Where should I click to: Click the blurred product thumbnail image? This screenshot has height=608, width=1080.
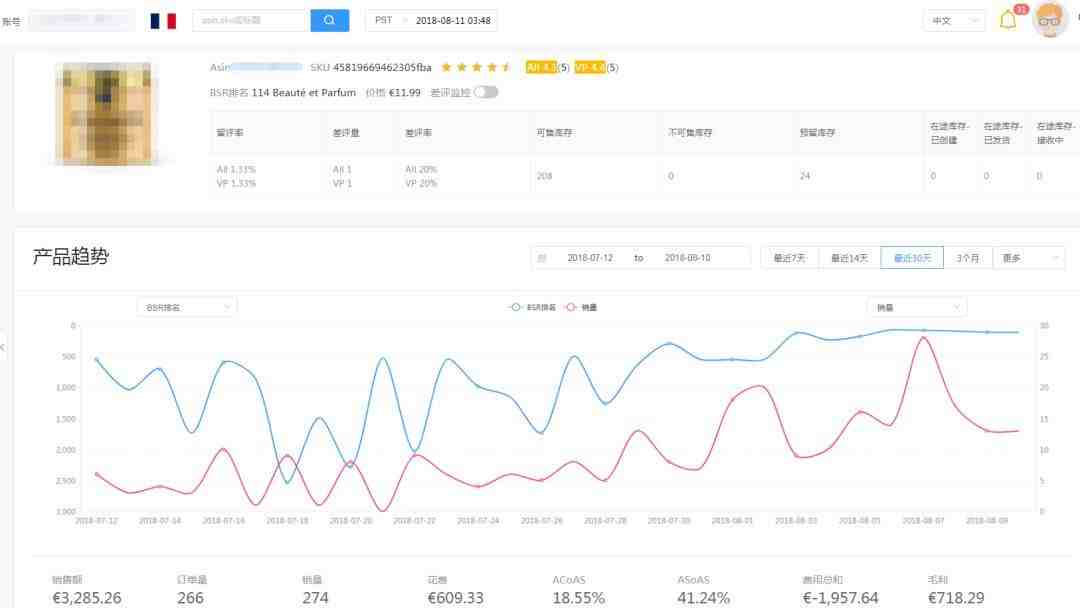[x=106, y=113]
